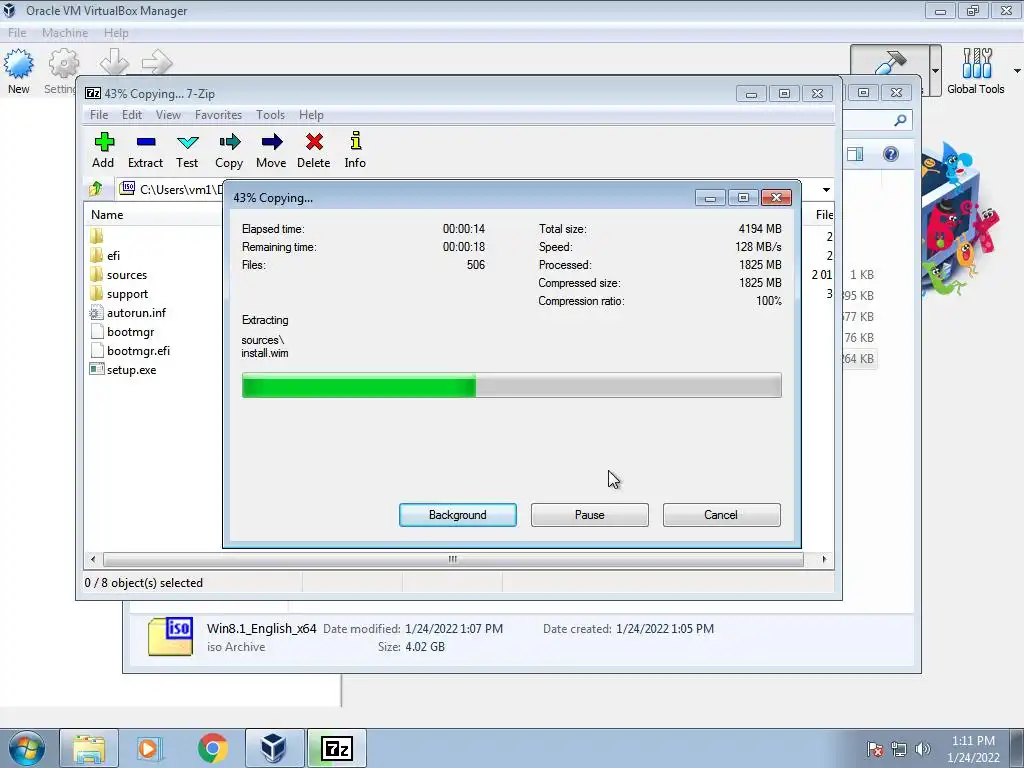Image resolution: width=1024 pixels, height=768 pixels.
Task: Select the bootmgr file
Action: click(x=131, y=332)
